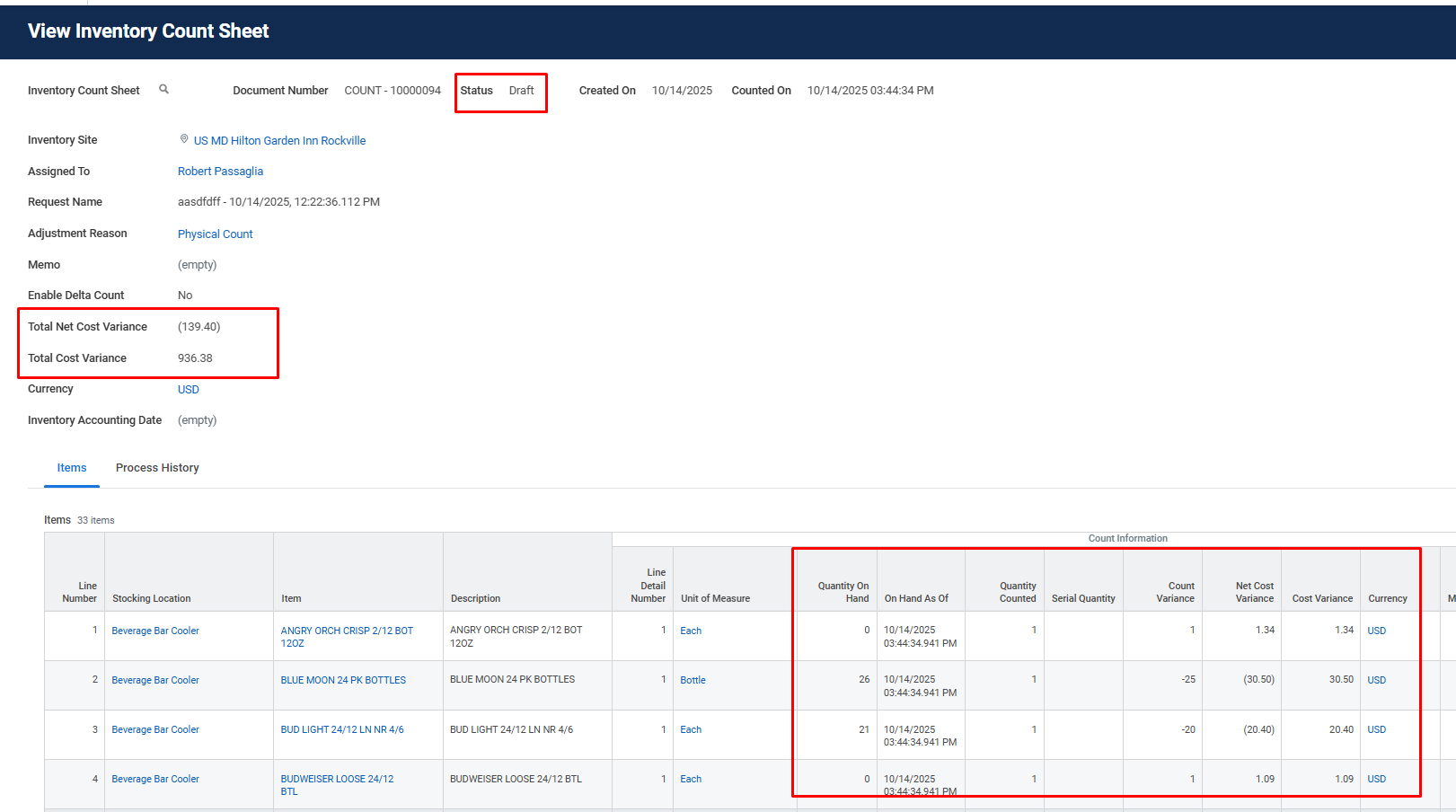1456x812 pixels.
Task: Click the USD currency link in the BLUE MOON row
Action: (x=1376, y=680)
